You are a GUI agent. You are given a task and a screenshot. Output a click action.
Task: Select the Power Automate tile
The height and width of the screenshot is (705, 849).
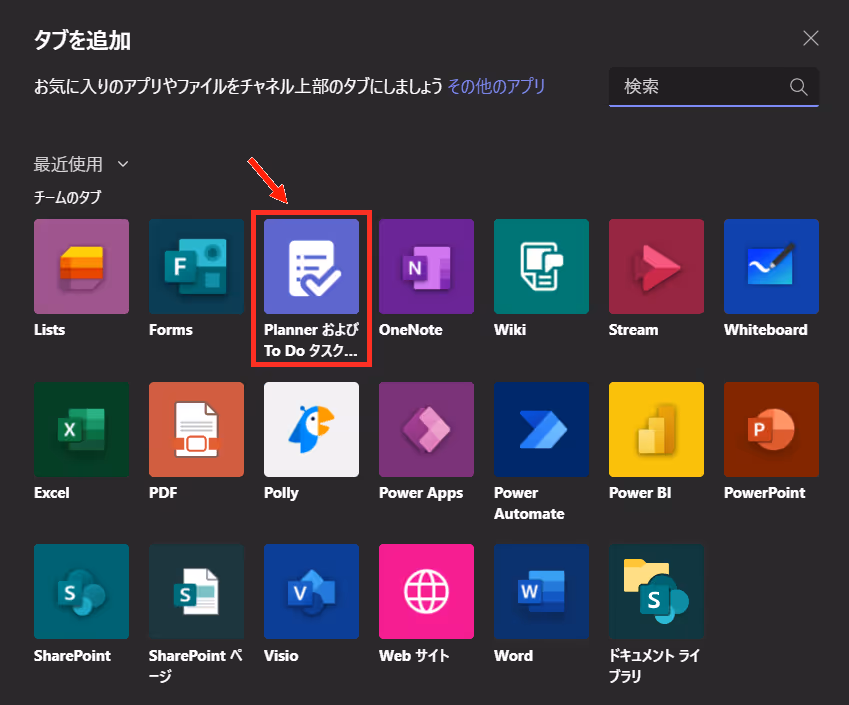point(541,429)
